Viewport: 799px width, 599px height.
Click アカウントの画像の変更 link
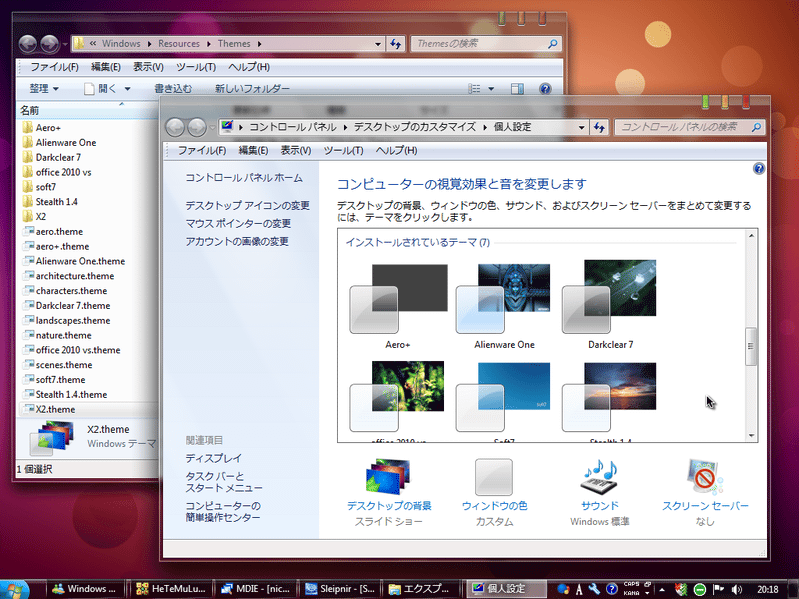pyautogui.click(x=236, y=241)
